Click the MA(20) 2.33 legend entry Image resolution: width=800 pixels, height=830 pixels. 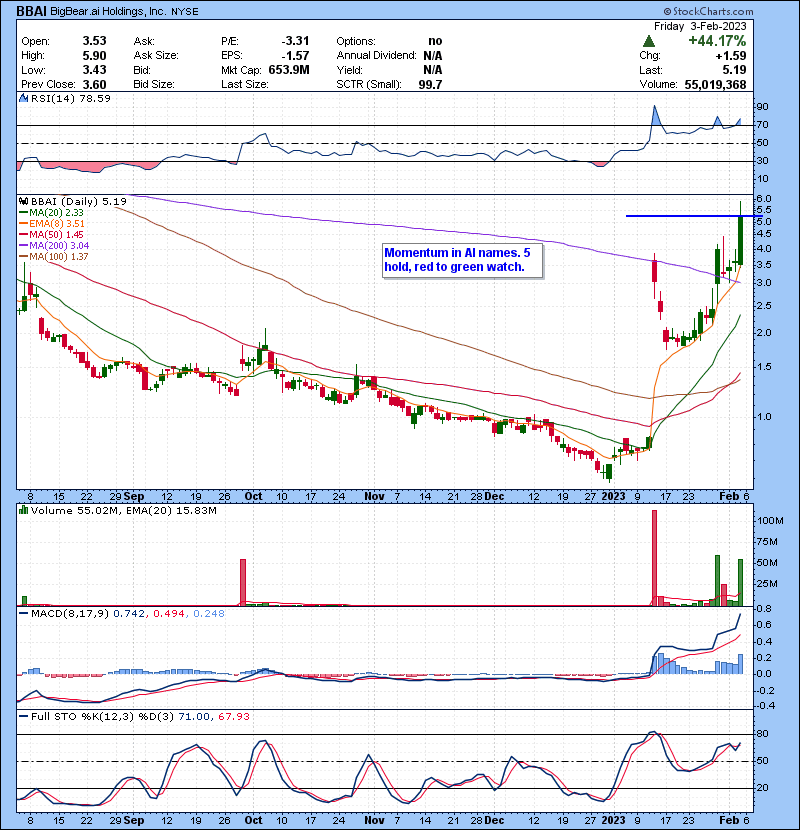pos(52,212)
